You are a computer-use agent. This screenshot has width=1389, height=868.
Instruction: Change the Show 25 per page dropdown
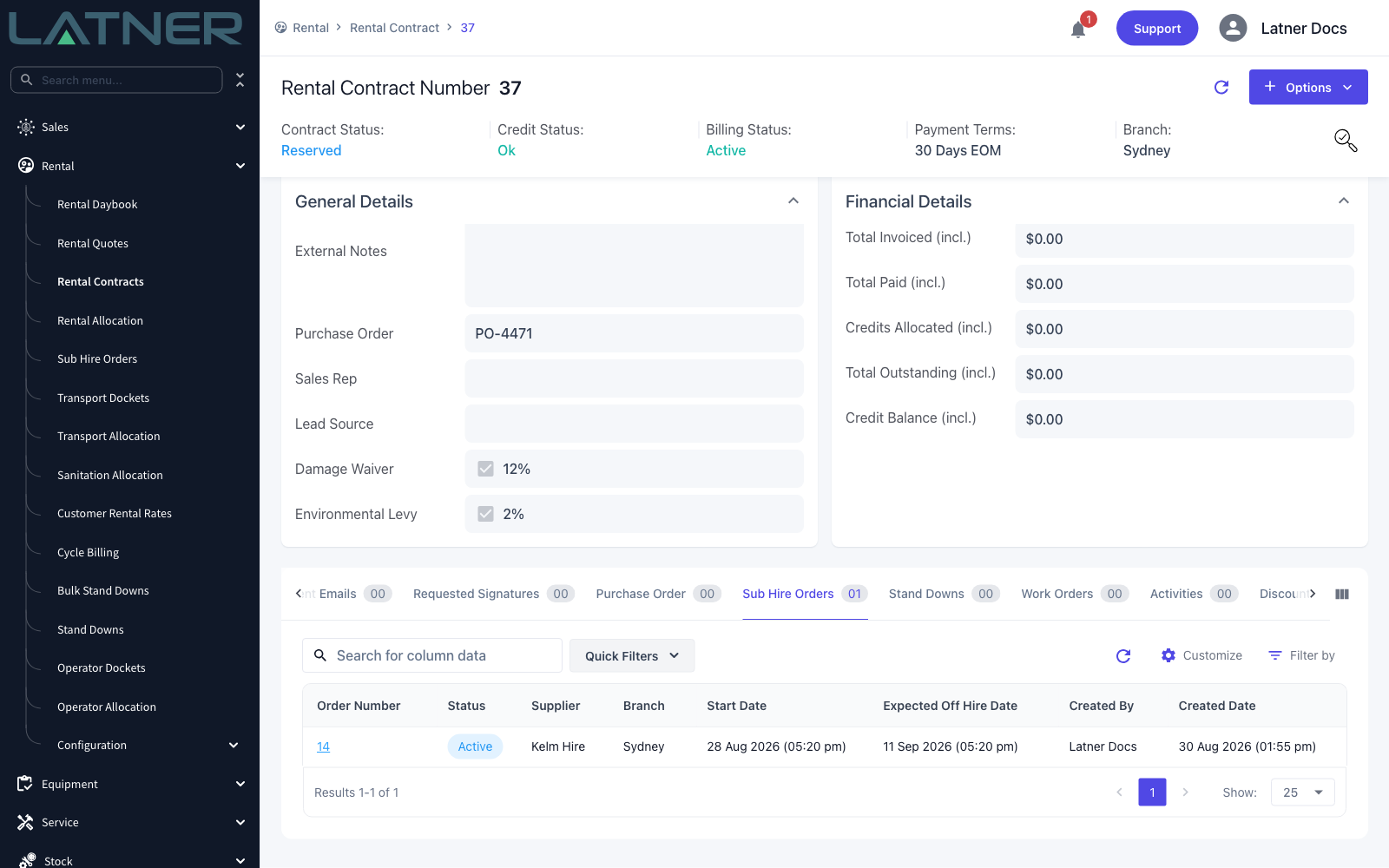(1303, 792)
